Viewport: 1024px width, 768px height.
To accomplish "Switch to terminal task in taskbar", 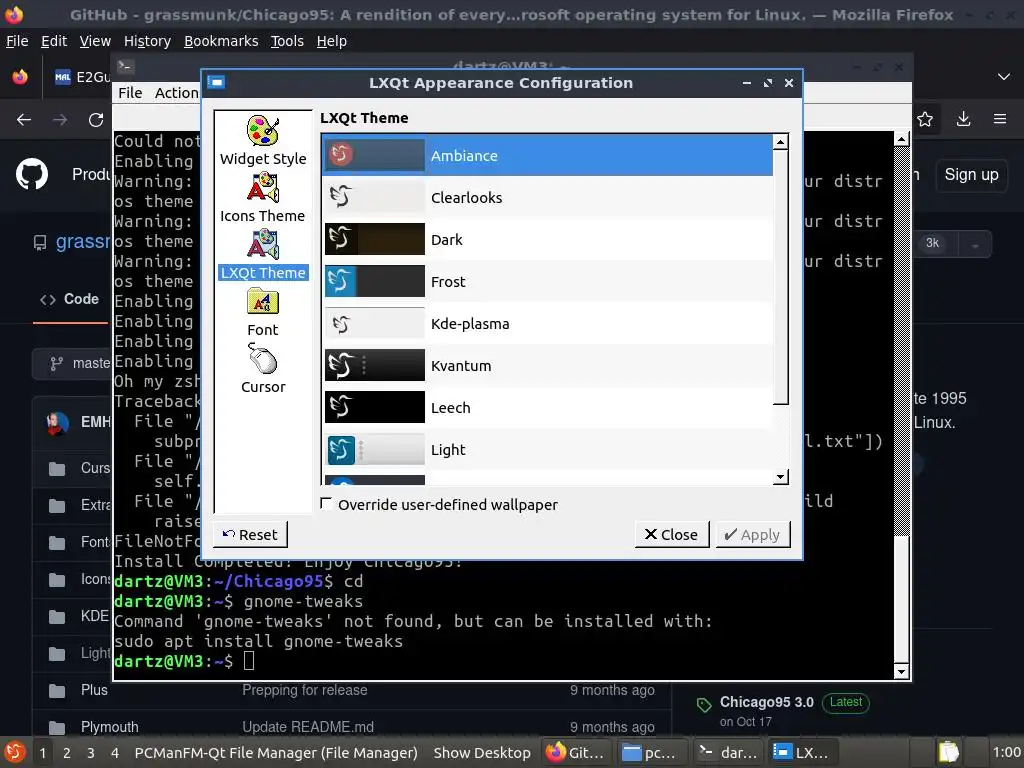I will click(x=728, y=753).
